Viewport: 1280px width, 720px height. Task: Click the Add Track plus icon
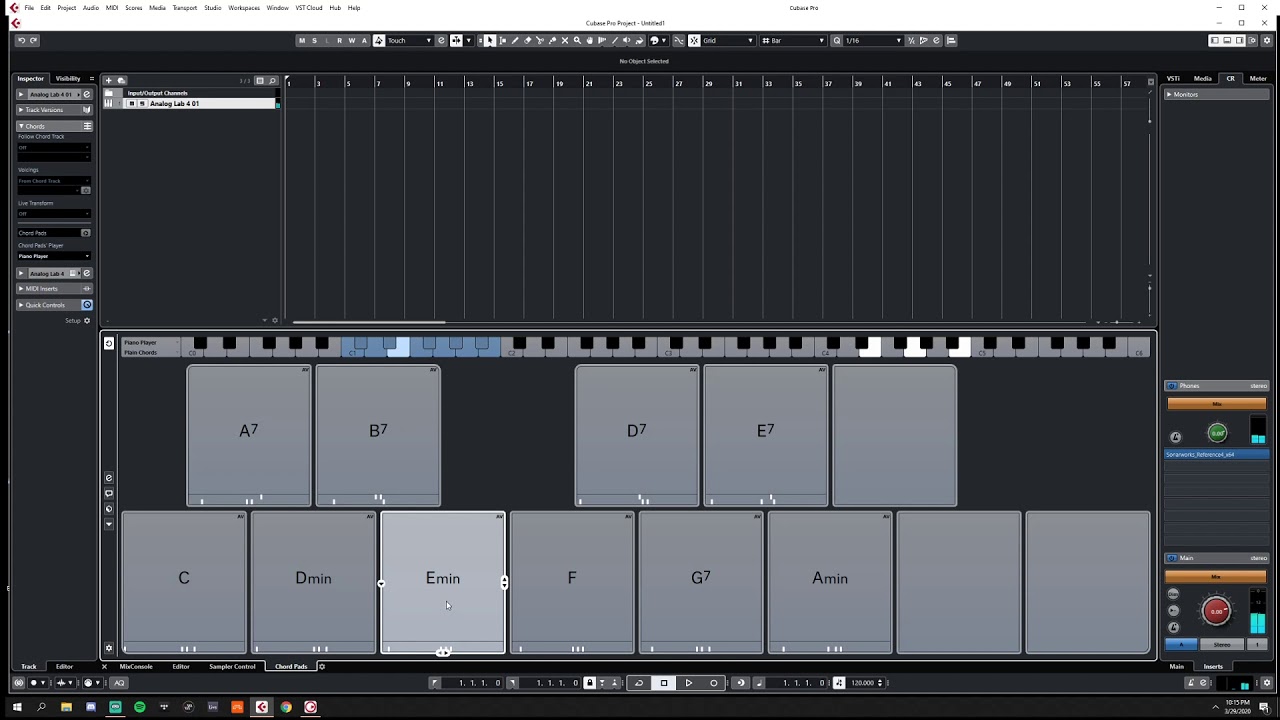pos(109,80)
